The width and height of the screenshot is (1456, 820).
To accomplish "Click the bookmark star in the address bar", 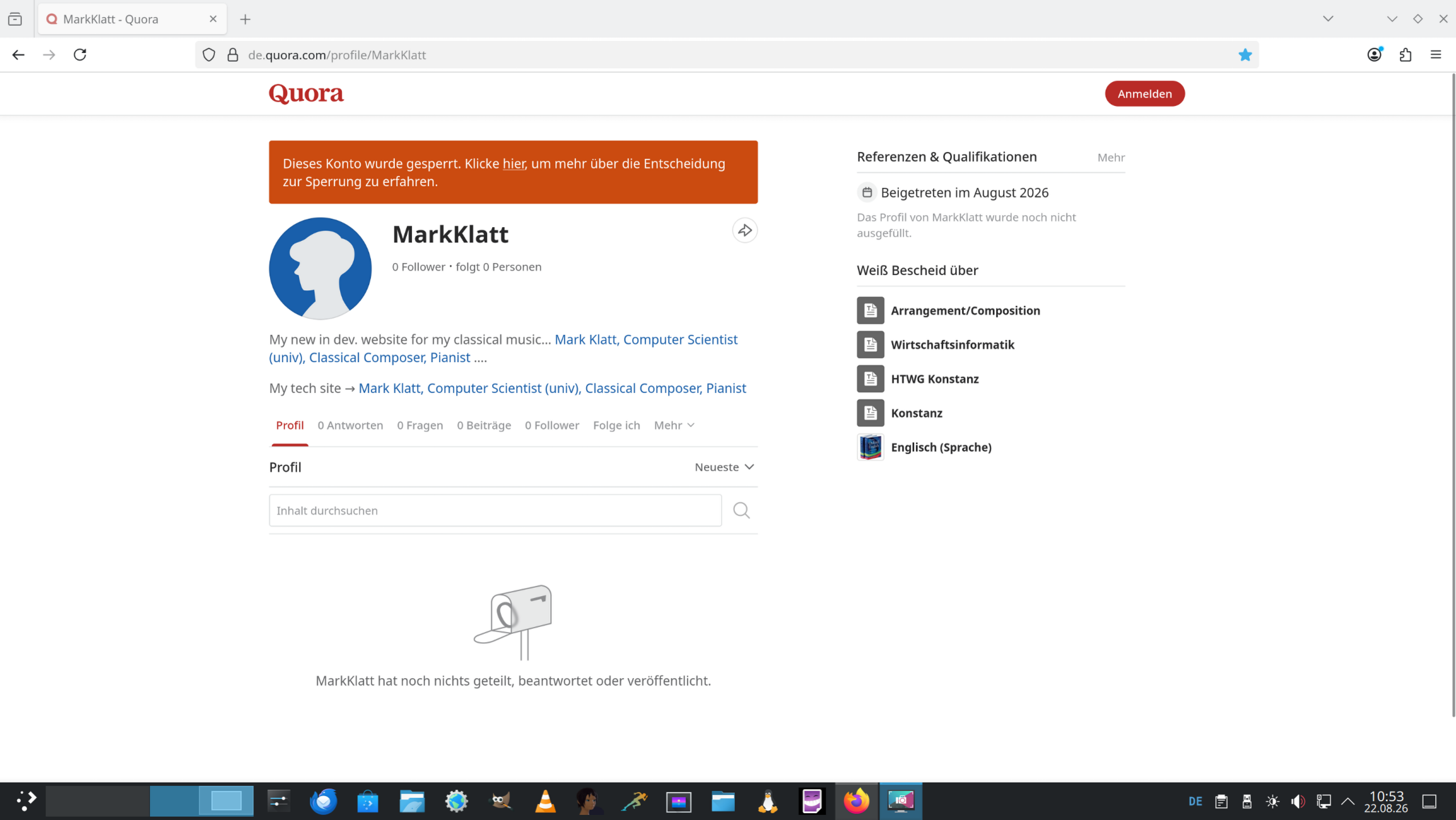I will [1245, 55].
